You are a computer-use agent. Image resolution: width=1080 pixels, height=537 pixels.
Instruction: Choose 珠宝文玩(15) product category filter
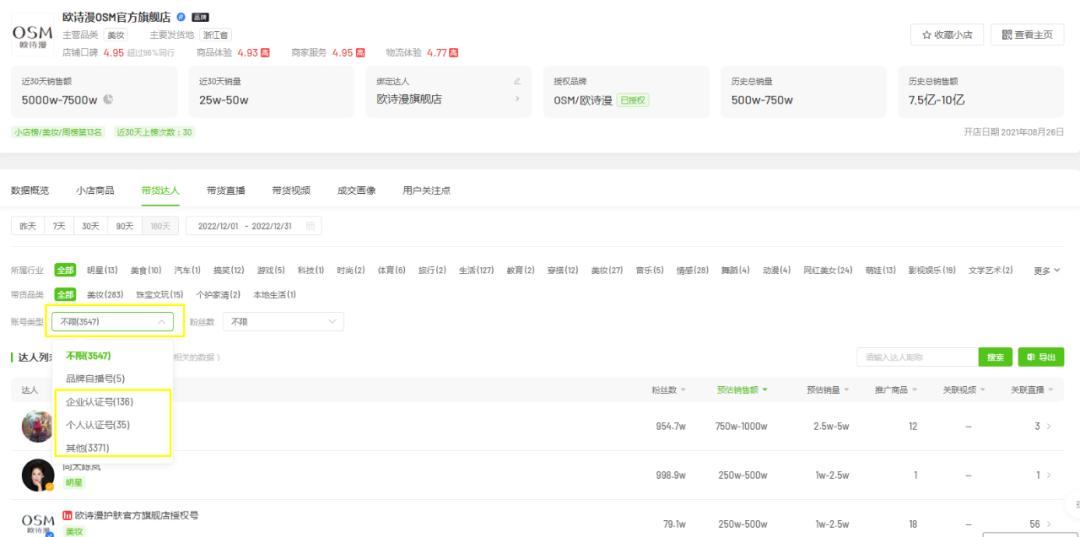(159, 295)
